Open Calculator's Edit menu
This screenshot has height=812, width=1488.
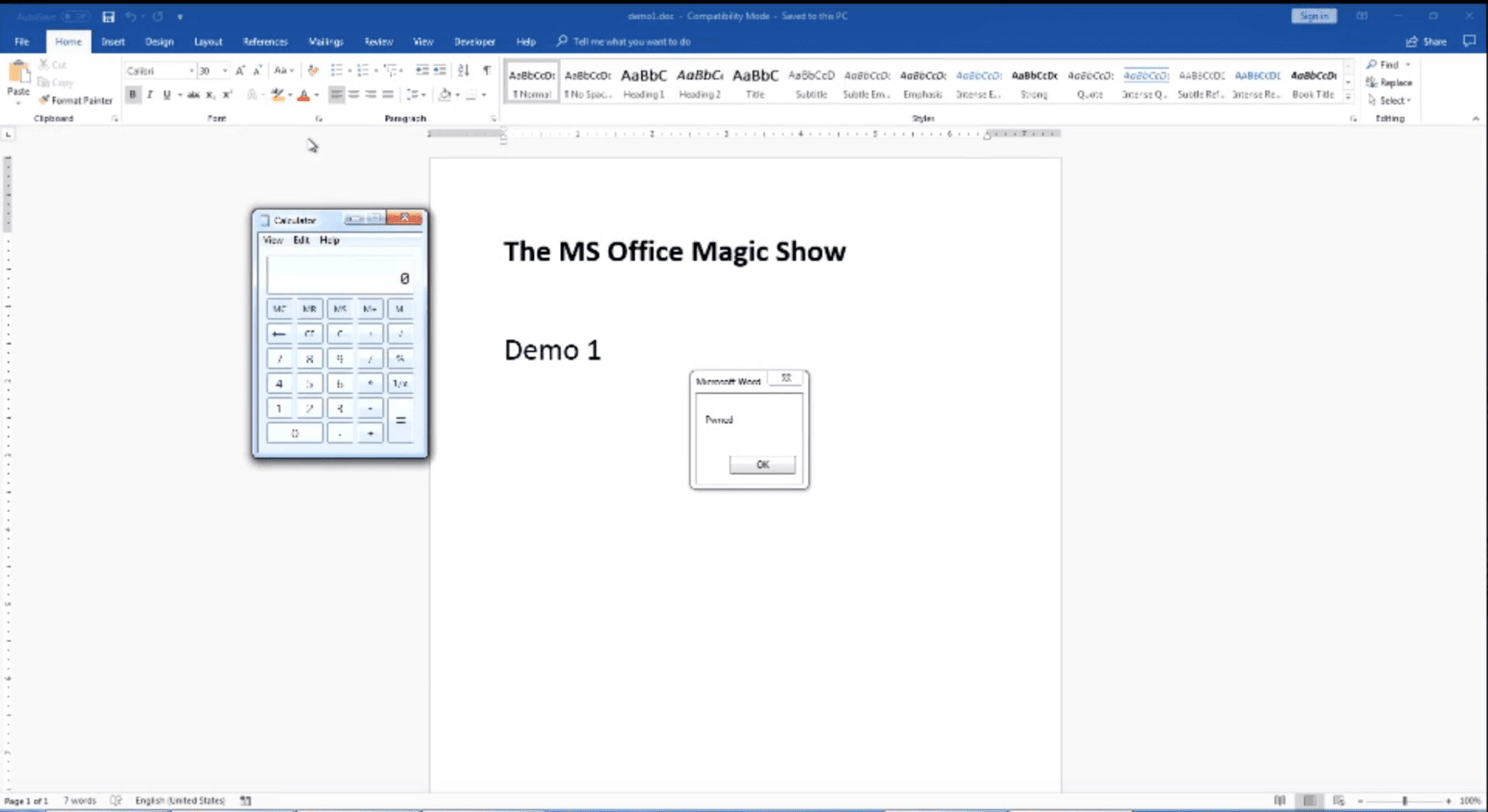tap(301, 240)
